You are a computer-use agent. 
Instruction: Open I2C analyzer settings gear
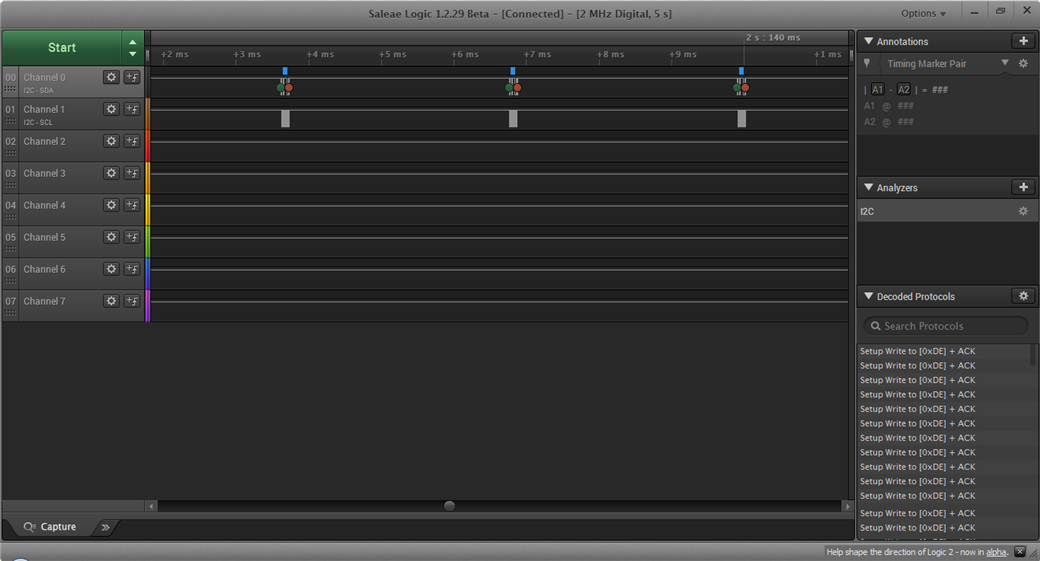pos(1023,211)
